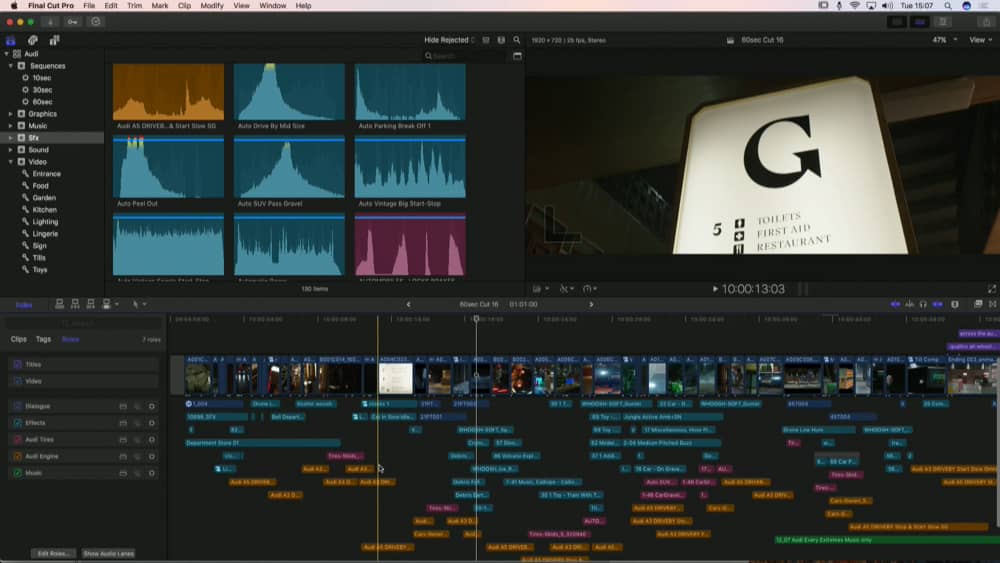Screen dimensions: 1000x563
Task: Collapse the Sequences folder
Action: (x=11, y=66)
